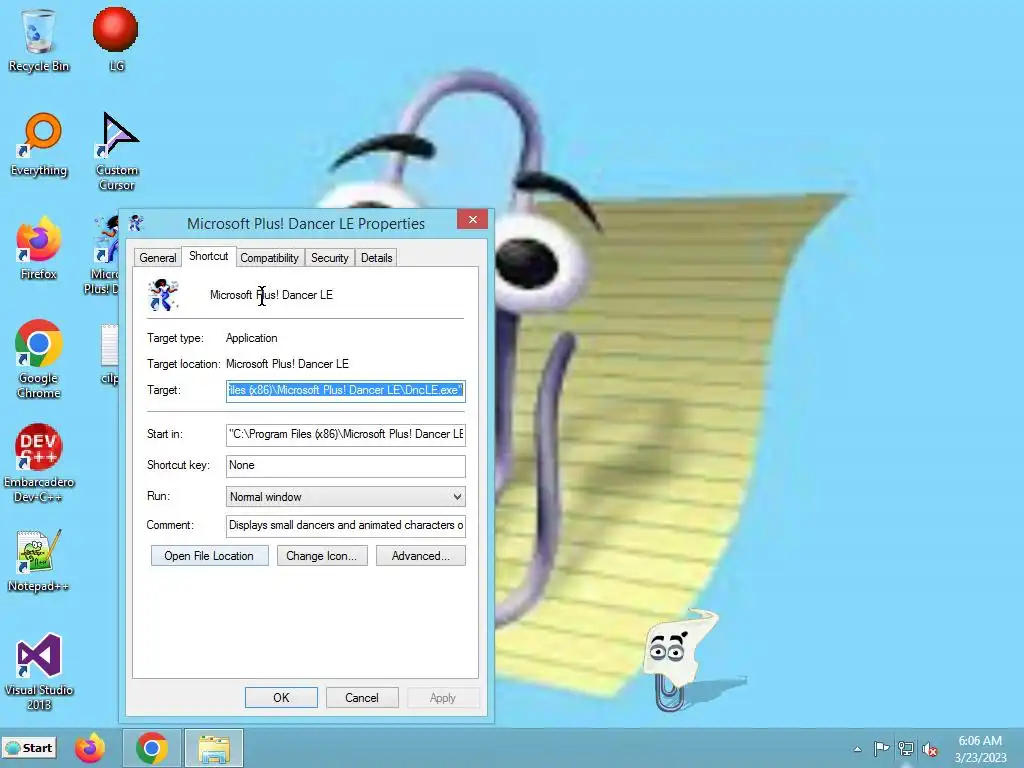The image size is (1024, 768).
Task: Click the Start in field
Action: [345, 434]
